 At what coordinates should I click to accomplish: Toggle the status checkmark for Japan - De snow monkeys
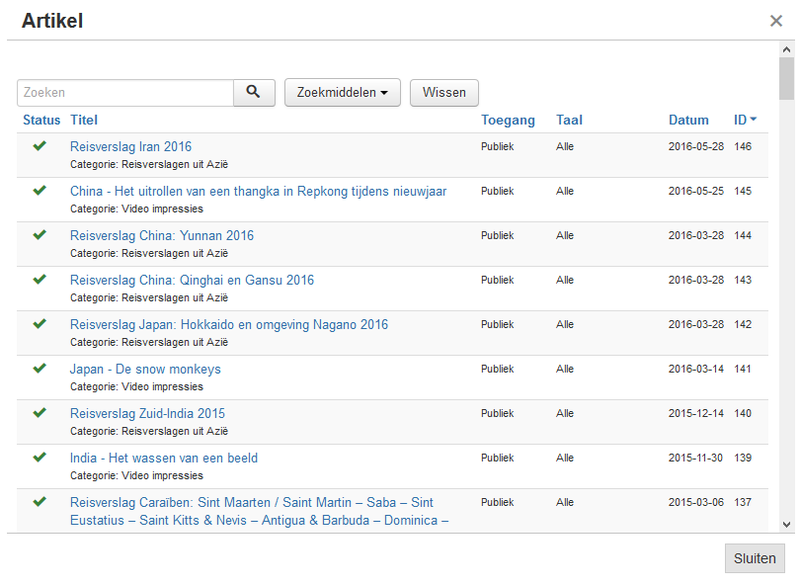coord(40,369)
